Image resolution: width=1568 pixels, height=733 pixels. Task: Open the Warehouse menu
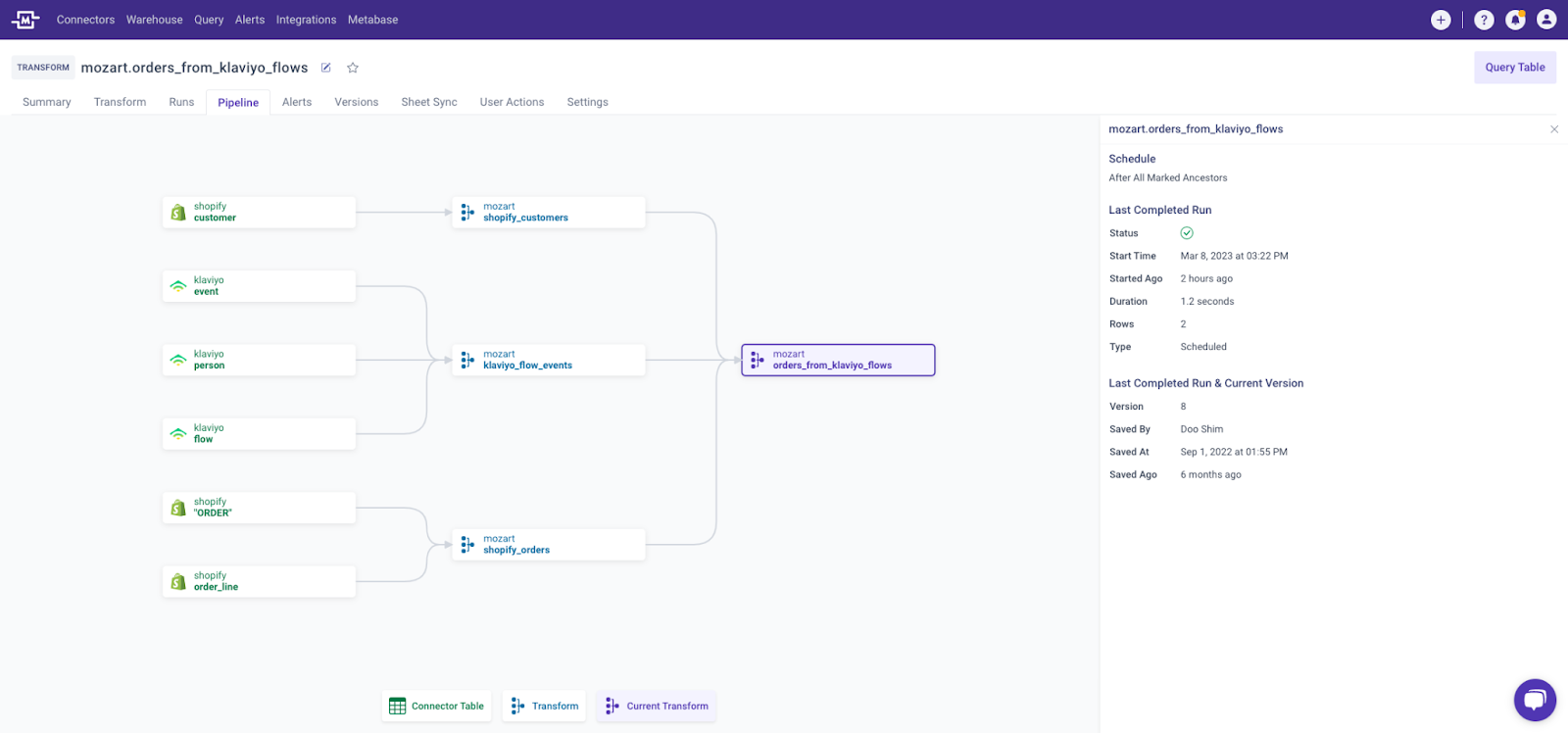pyautogui.click(x=154, y=20)
